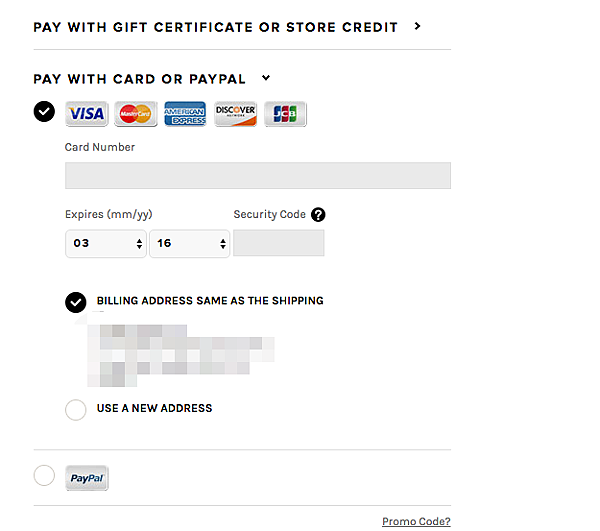Click the Discover card logo
The height and width of the screenshot is (531, 600).
coord(235,114)
